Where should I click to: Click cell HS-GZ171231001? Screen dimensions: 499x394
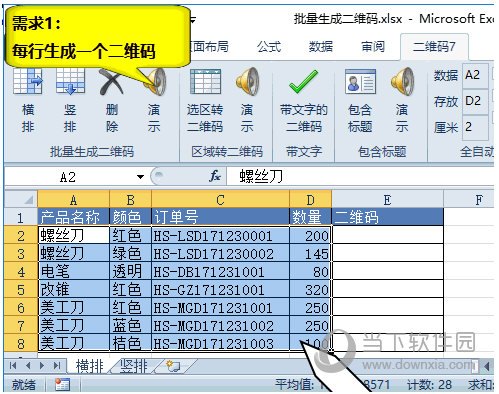(220, 289)
